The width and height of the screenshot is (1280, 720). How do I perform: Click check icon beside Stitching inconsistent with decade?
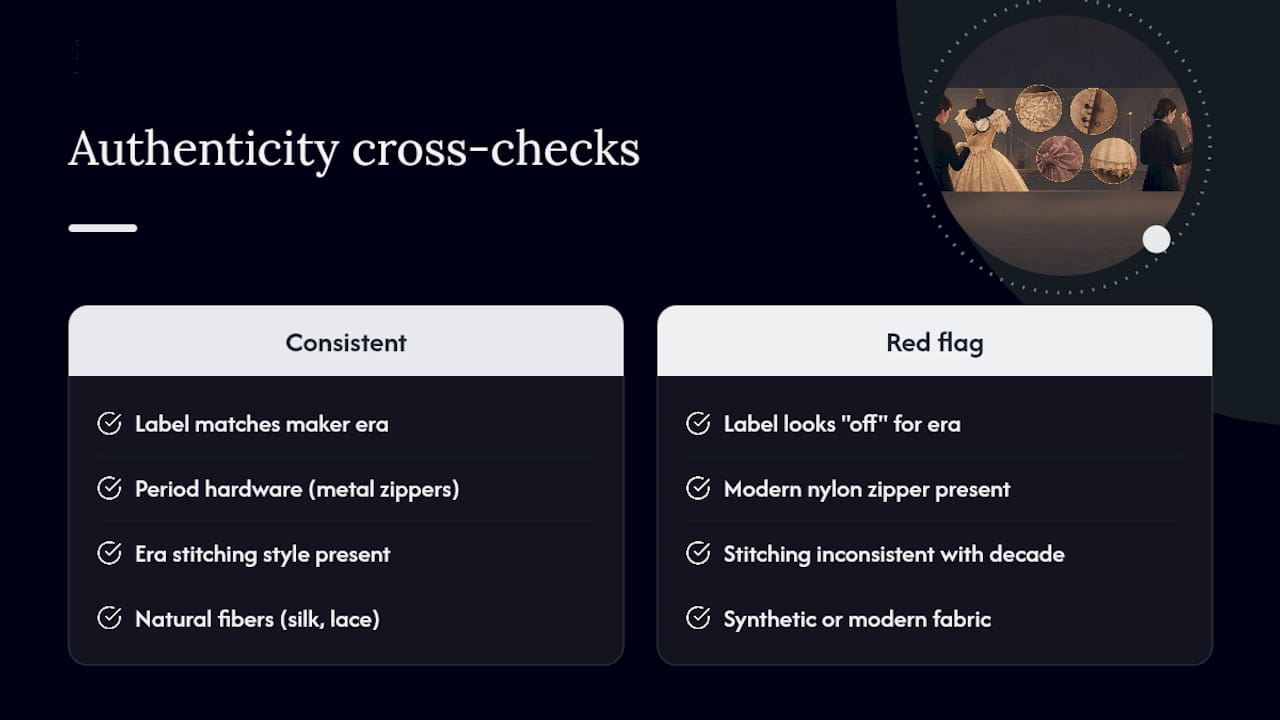pos(698,554)
